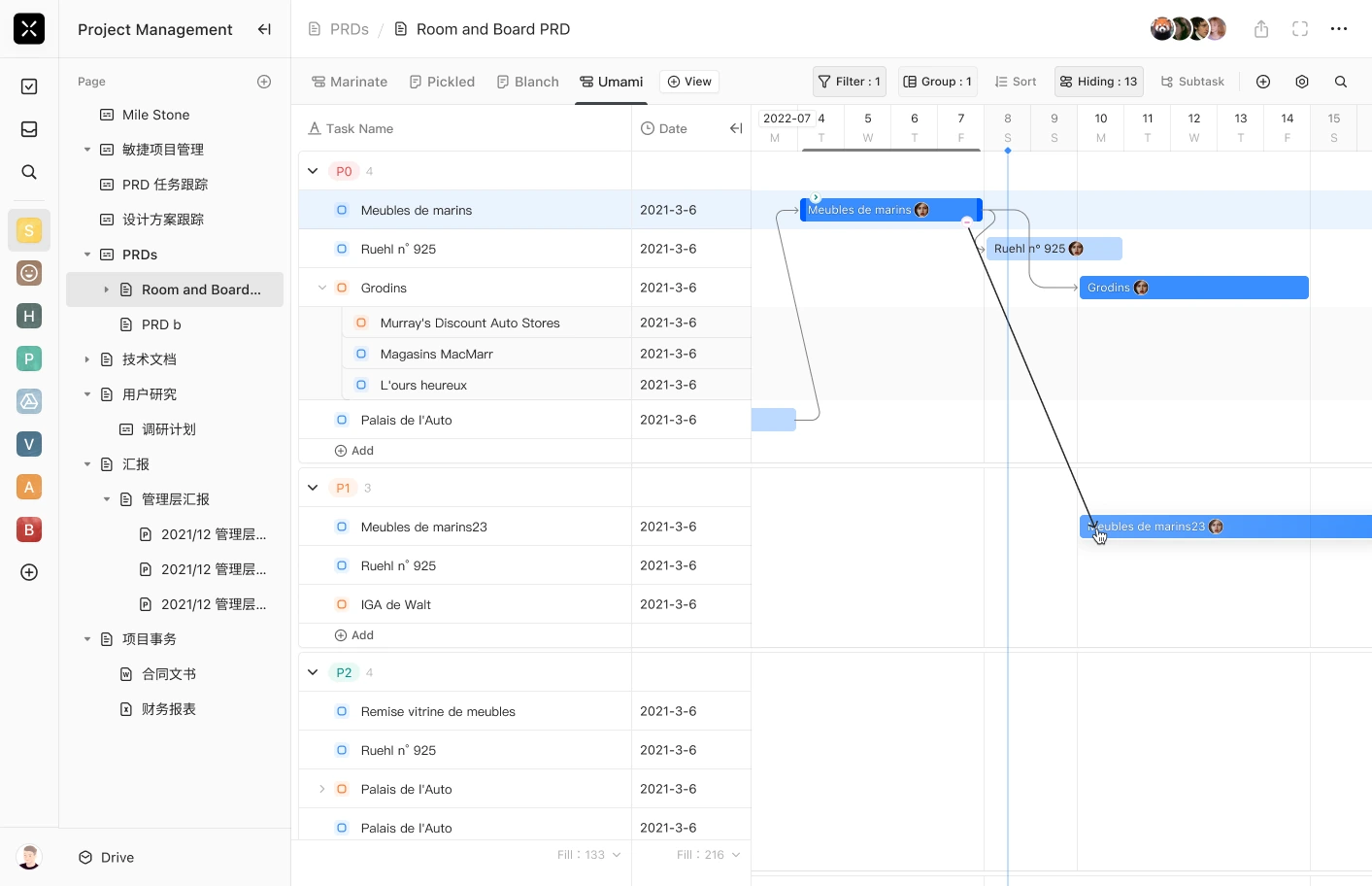Collapse Grodins subtasks
This screenshot has width=1372, height=886.
click(x=322, y=288)
